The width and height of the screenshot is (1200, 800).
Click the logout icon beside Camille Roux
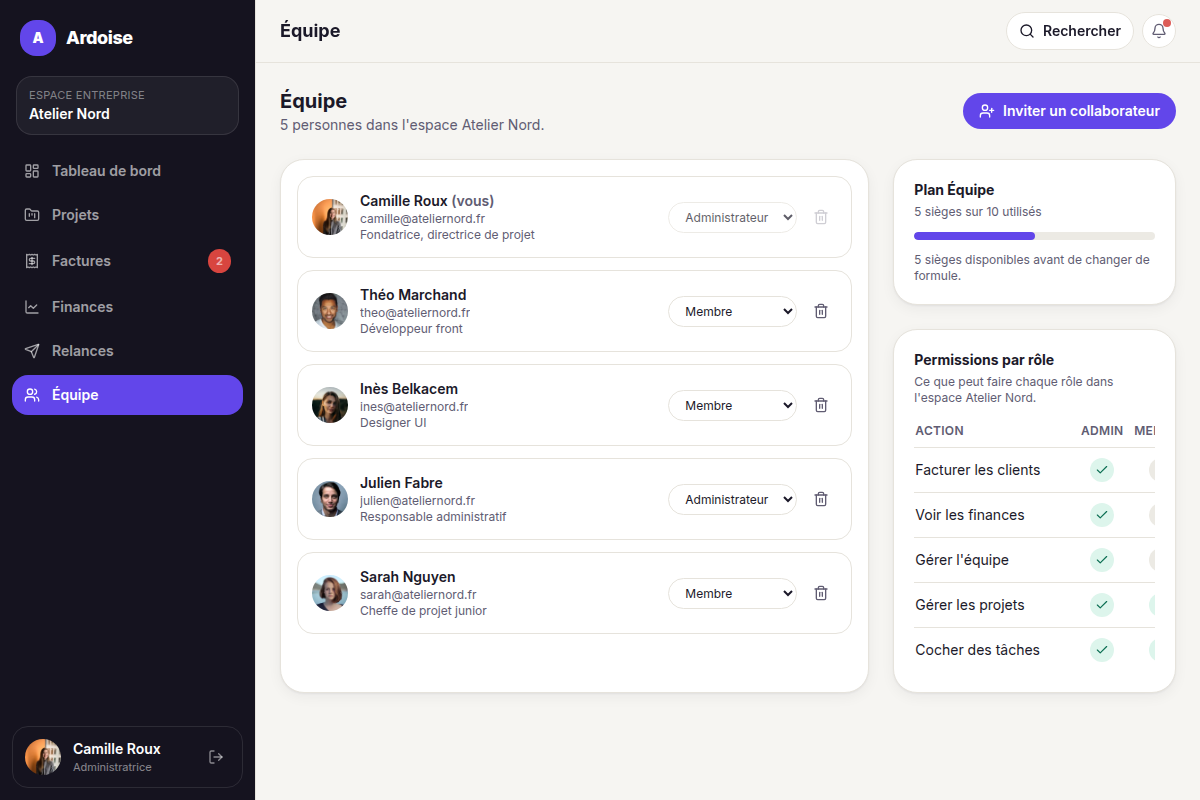click(216, 757)
